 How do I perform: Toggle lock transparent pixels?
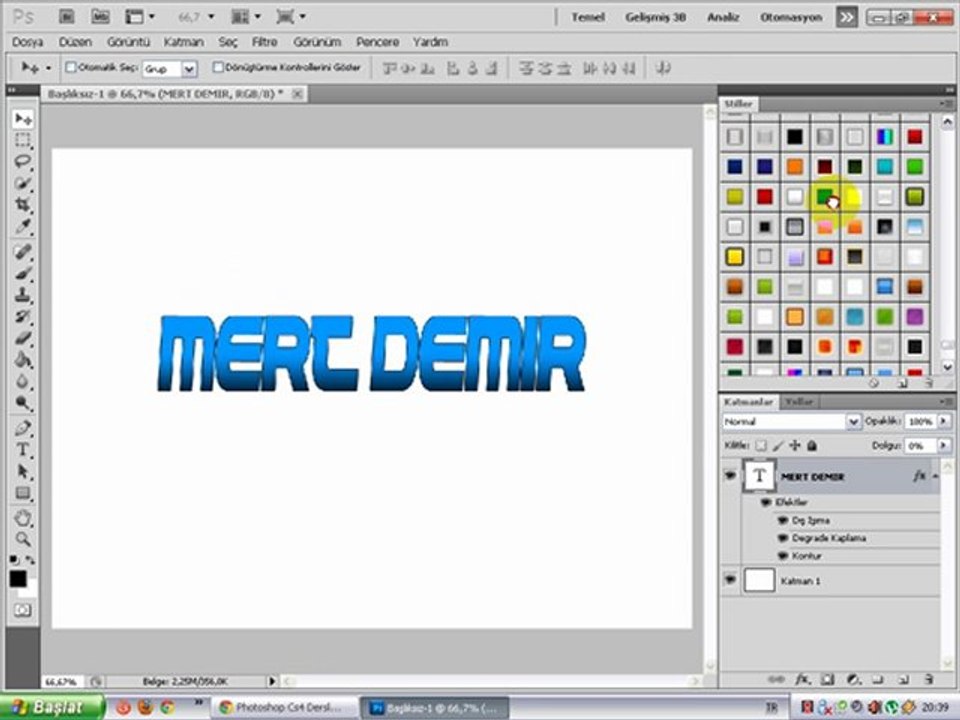pos(760,446)
